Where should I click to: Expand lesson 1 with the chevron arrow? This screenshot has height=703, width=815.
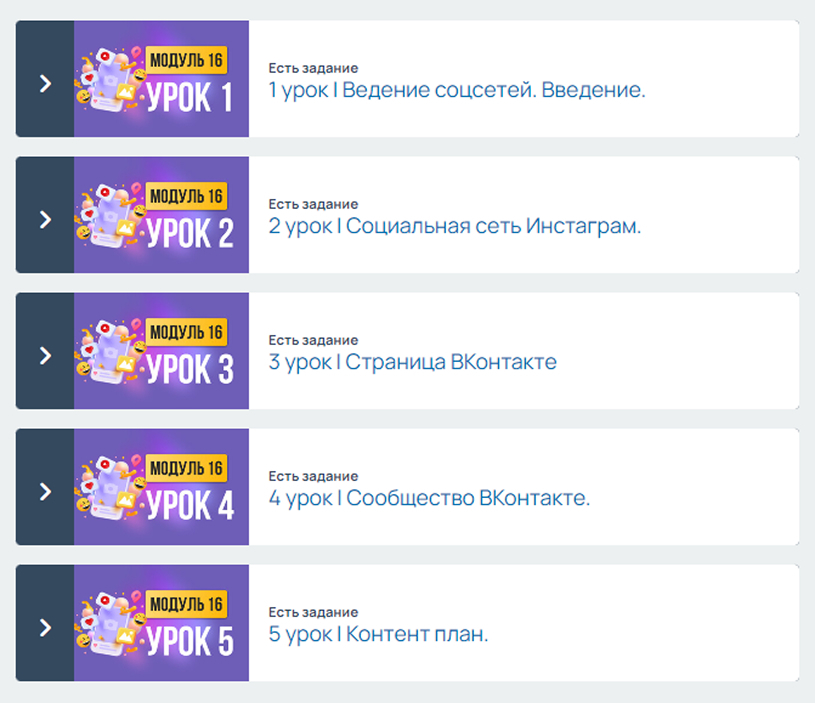pyautogui.click(x=45, y=83)
